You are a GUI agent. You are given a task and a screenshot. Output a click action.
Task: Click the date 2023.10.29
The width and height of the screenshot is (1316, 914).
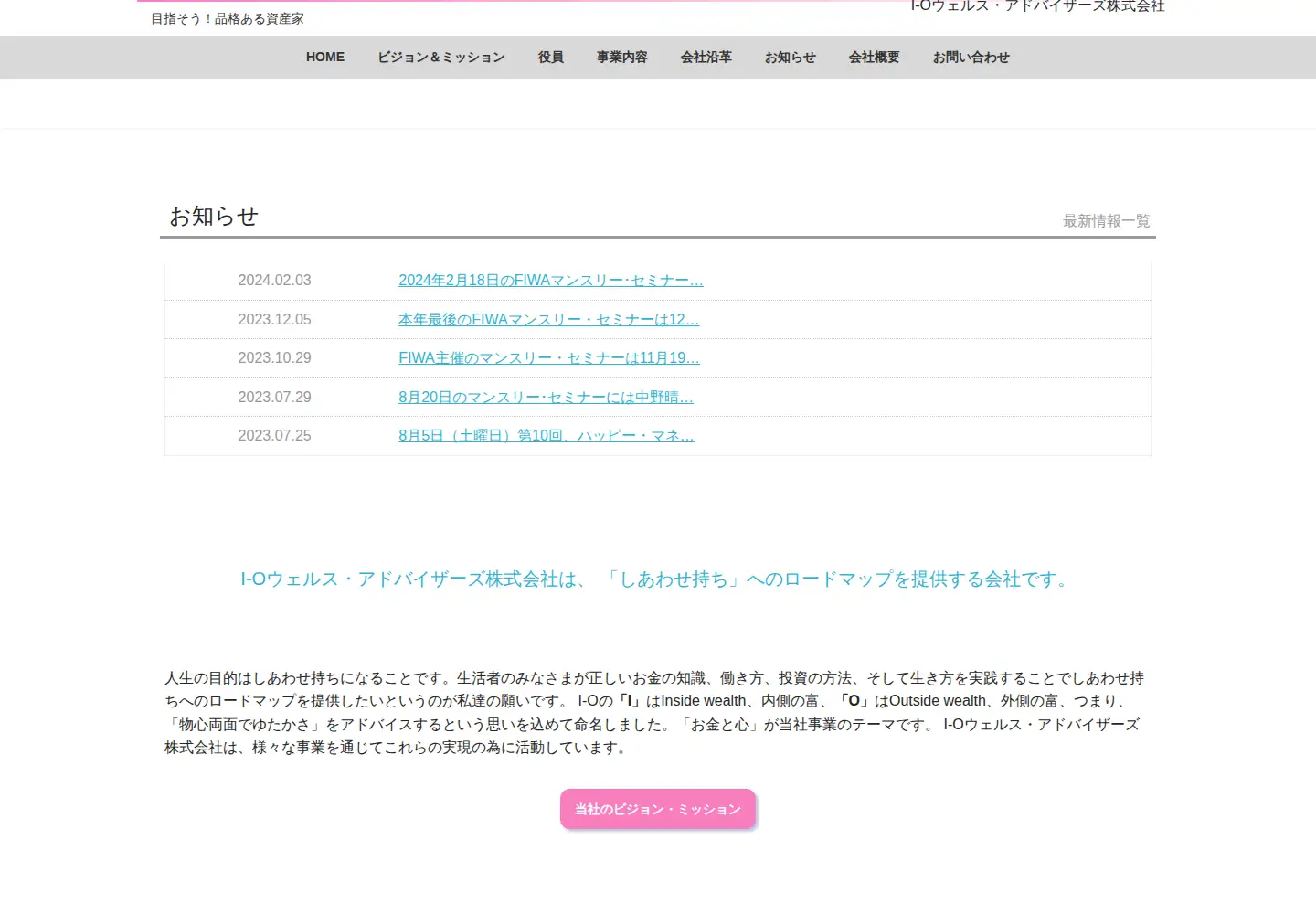[x=274, y=358]
